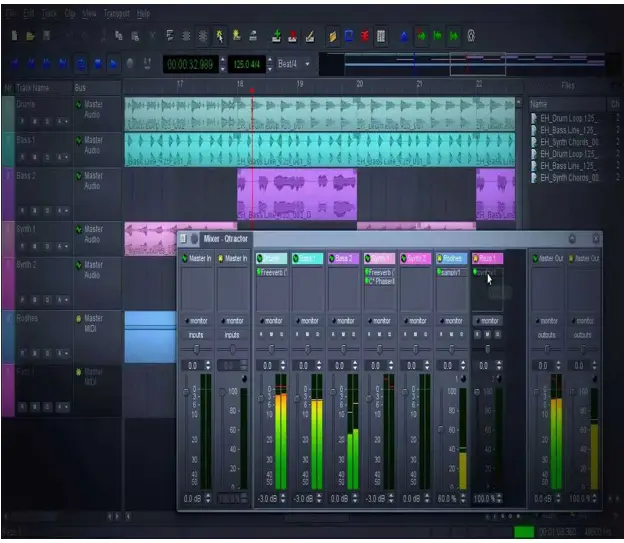This screenshot has width=624, height=543.
Task: Click the inputs button on Master In strip
Action: click(x=196, y=334)
